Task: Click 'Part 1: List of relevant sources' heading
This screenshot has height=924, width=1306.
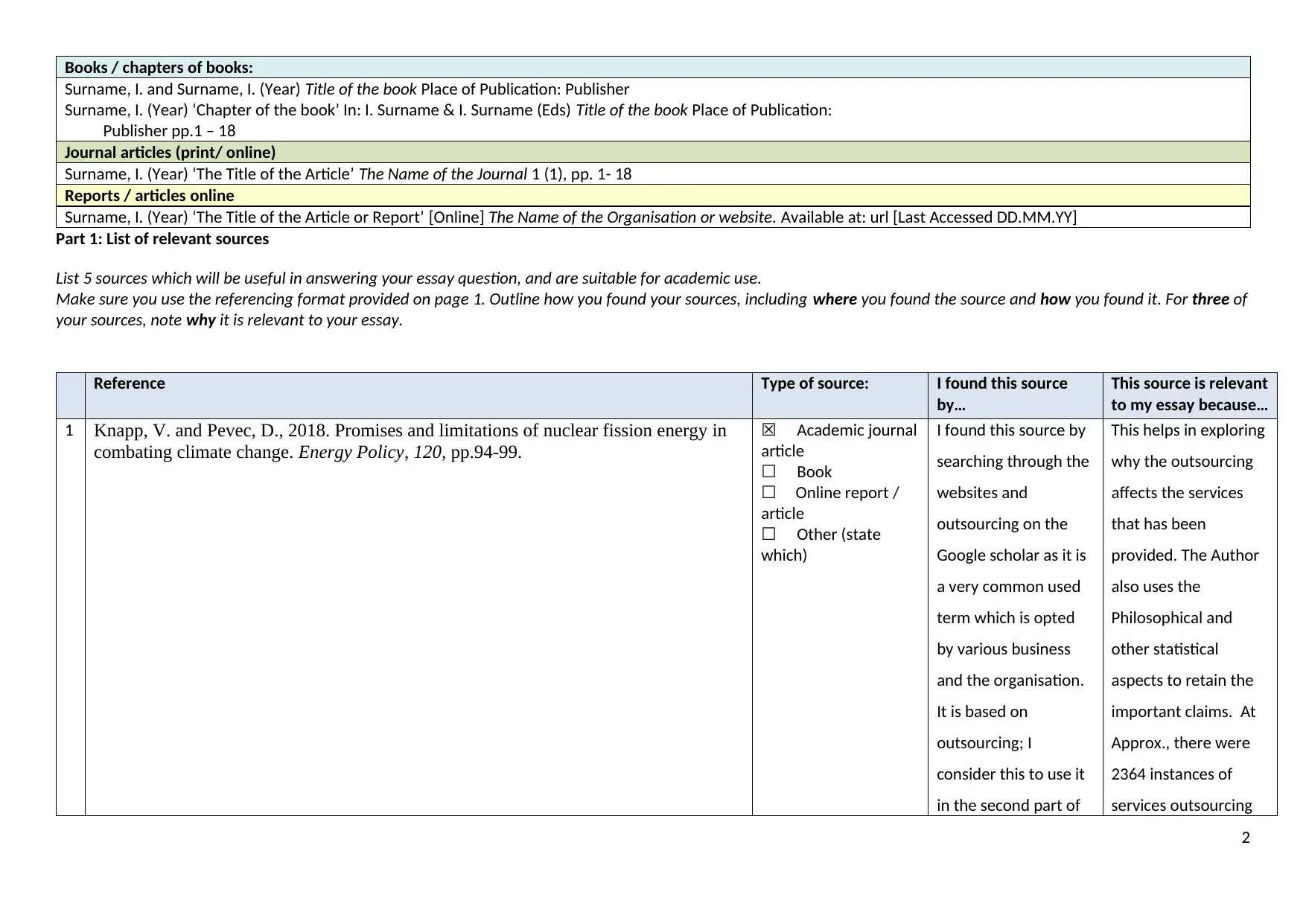Action: coord(162,239)
